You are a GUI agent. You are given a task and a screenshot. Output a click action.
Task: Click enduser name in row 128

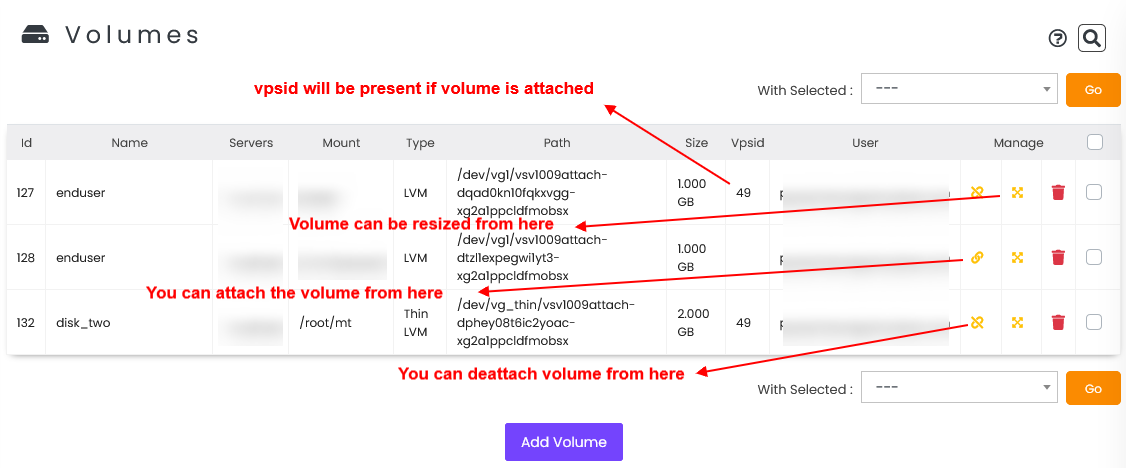81,258
